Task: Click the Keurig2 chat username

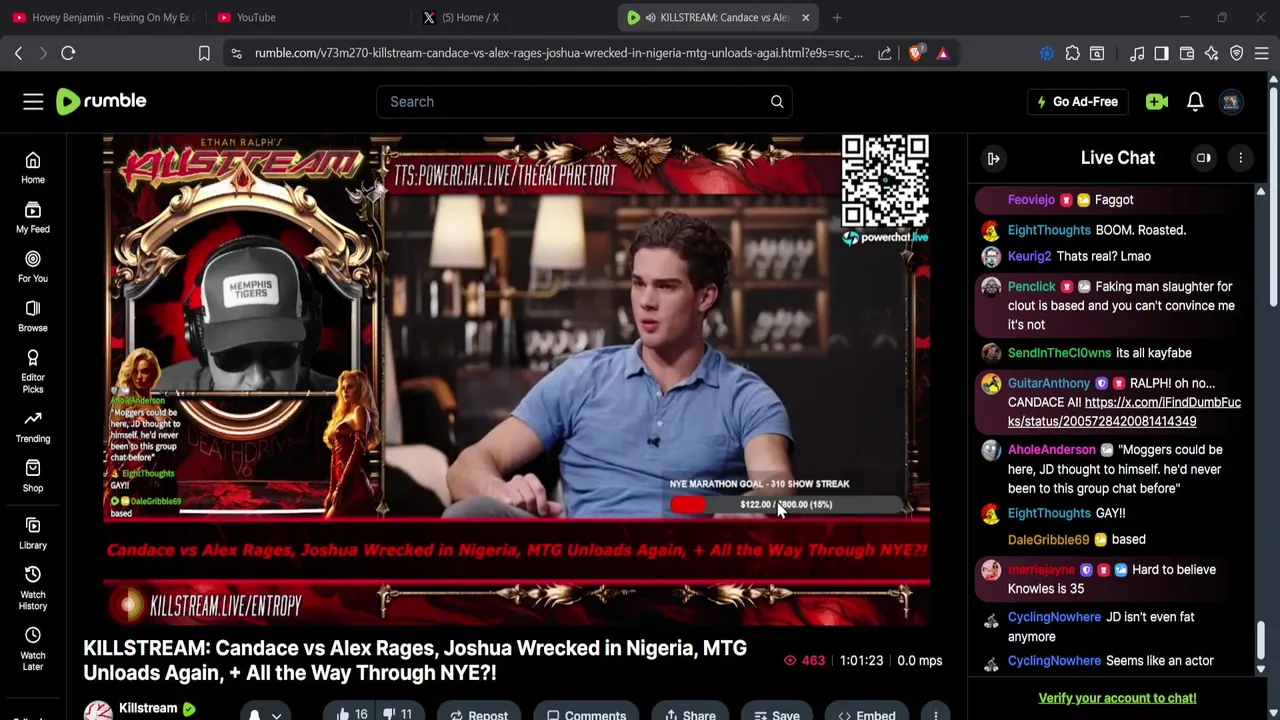Action: pyautogui.click(x=1029, y=256)
